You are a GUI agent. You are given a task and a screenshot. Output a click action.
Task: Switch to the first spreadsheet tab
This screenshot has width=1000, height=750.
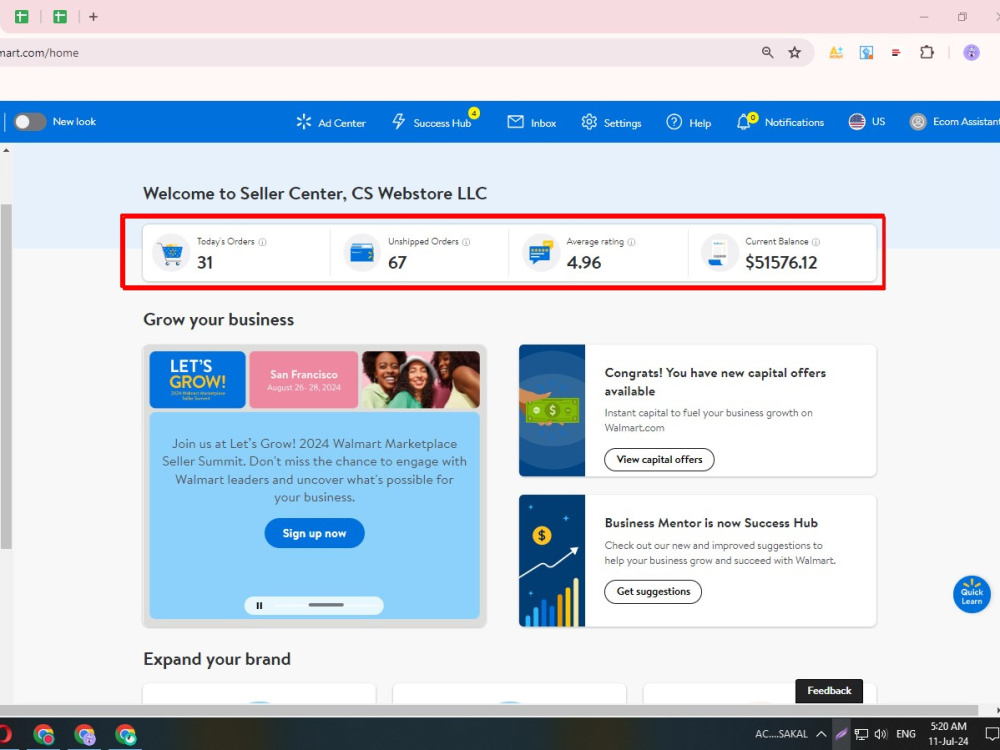tap(22, 17)
